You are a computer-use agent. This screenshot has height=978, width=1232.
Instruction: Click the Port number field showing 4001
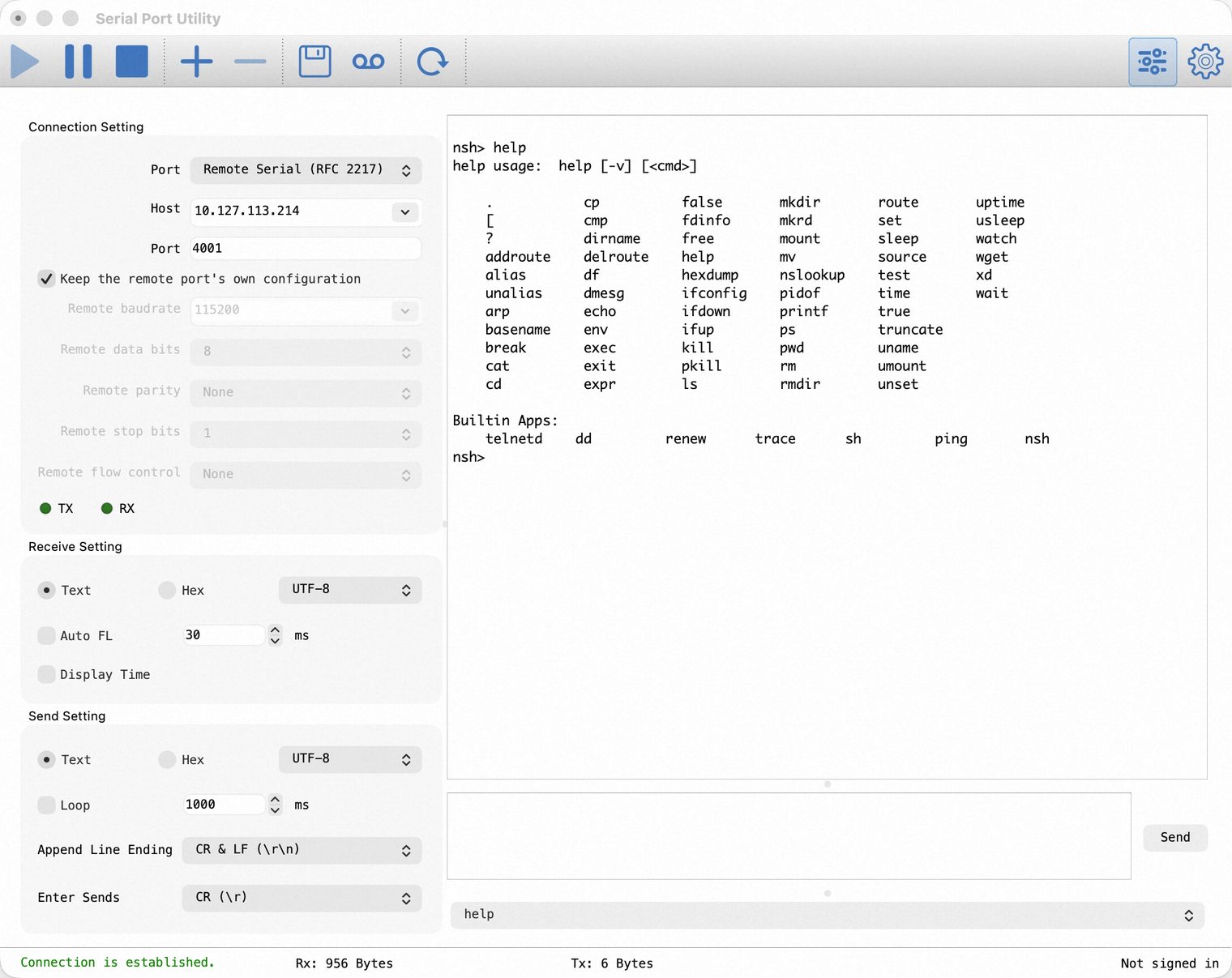tap(306, 249)
